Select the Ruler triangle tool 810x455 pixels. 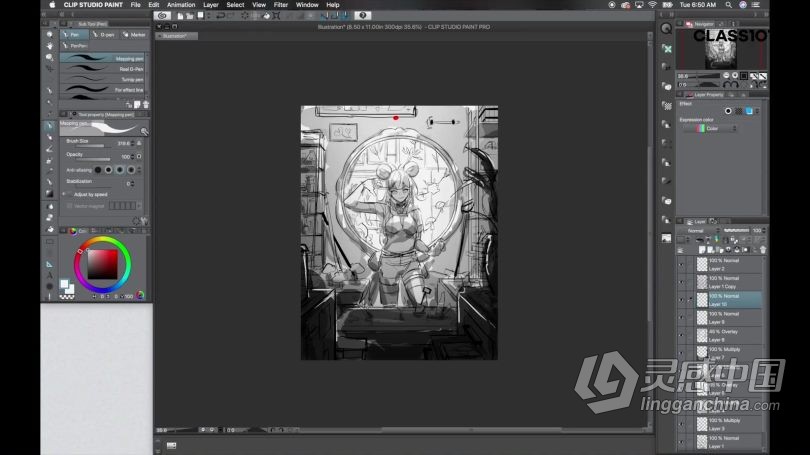coord(50,264)
